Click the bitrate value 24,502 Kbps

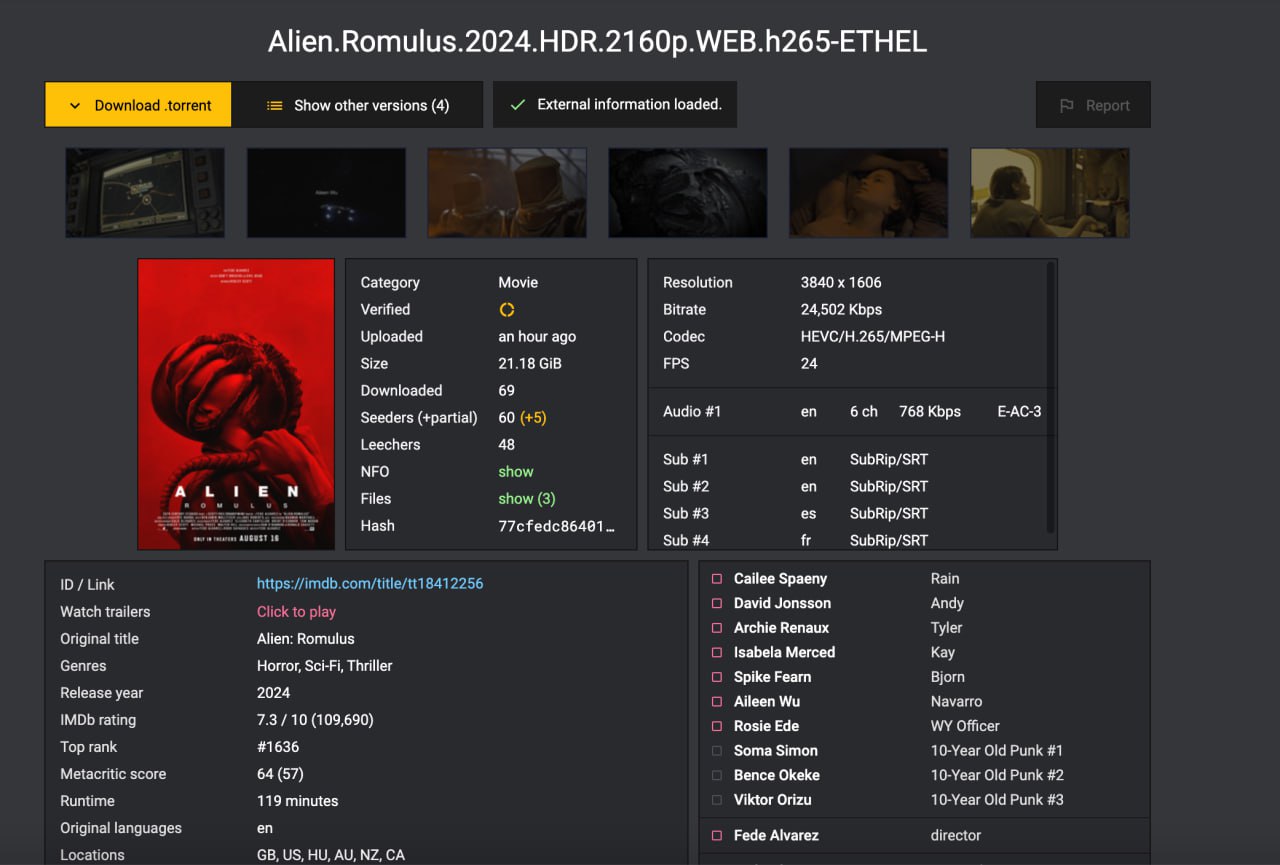[x=841, y=310]
